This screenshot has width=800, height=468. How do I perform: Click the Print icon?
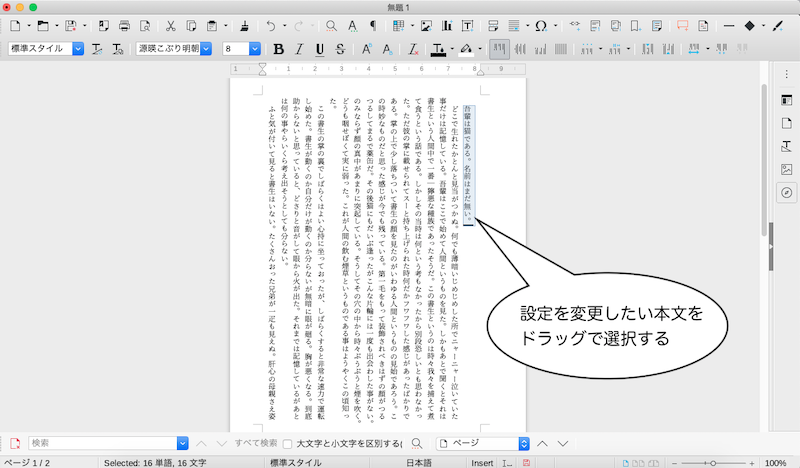124,26
